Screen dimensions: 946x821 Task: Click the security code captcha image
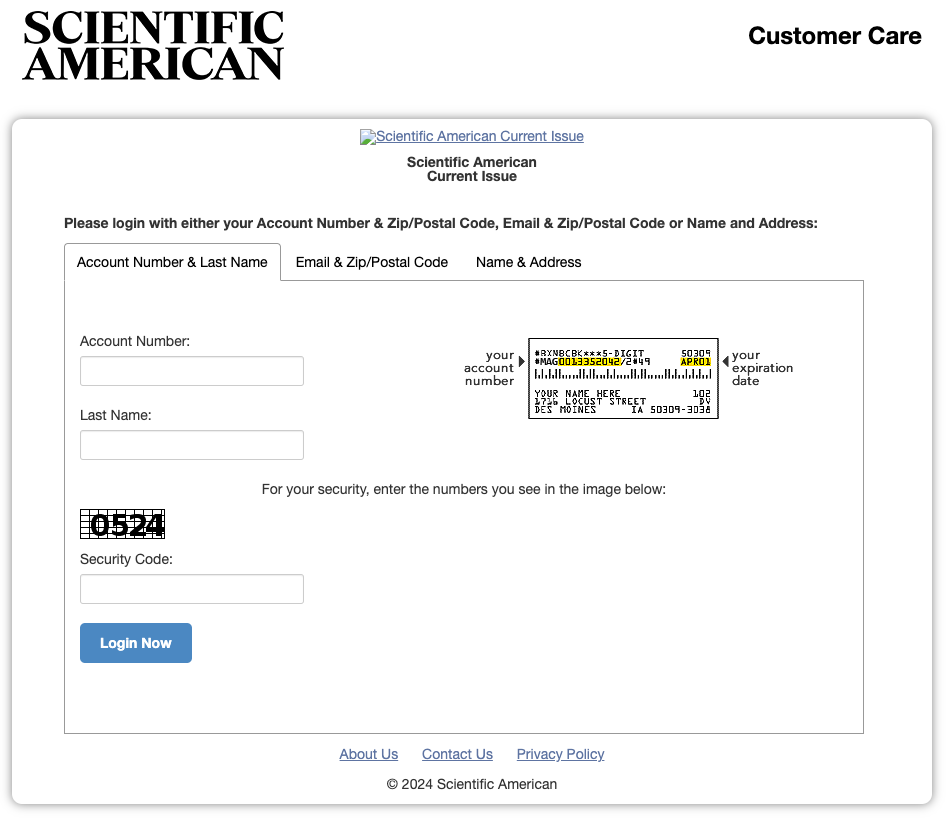click(x=122, y=523)
